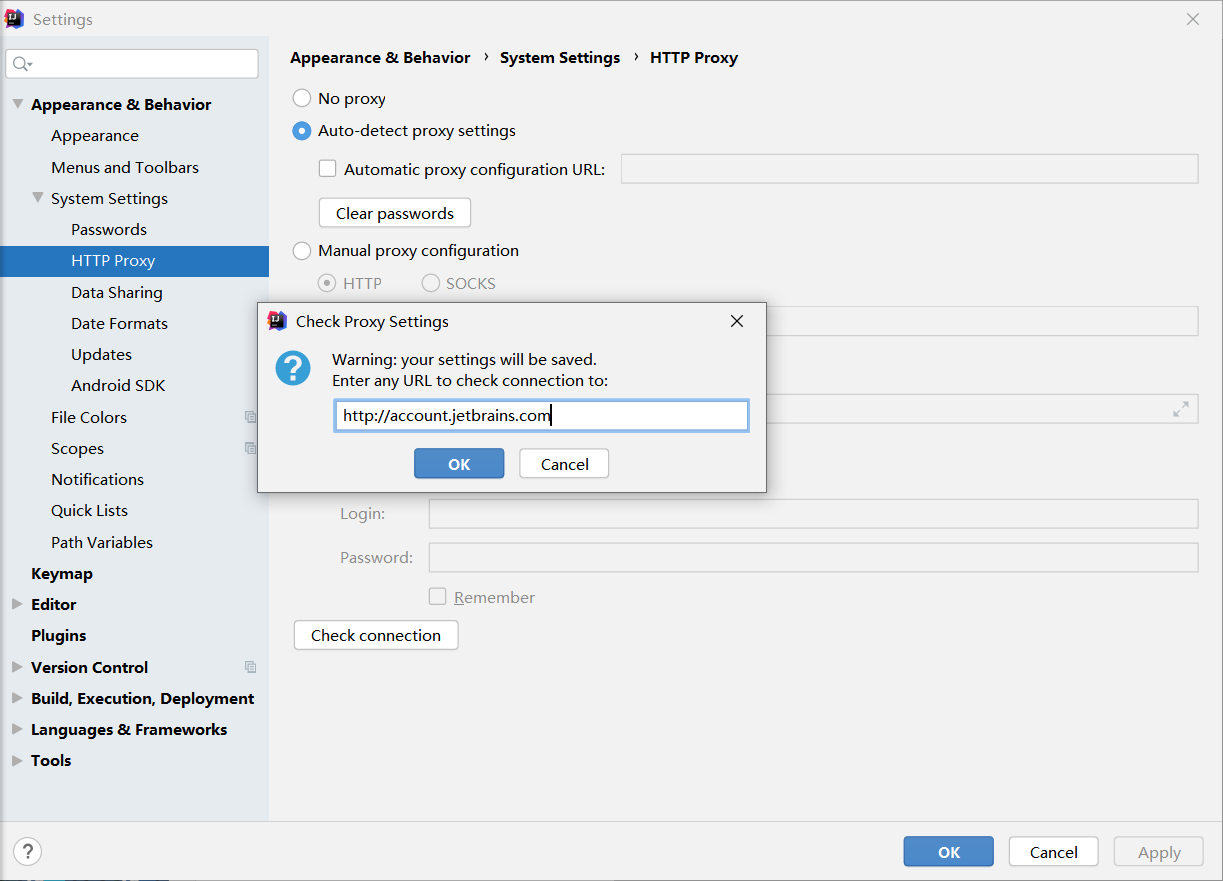The height and width of the screenshot is (881, 1223).
Task: Check the Remember password checkbox
Action: 437,596
